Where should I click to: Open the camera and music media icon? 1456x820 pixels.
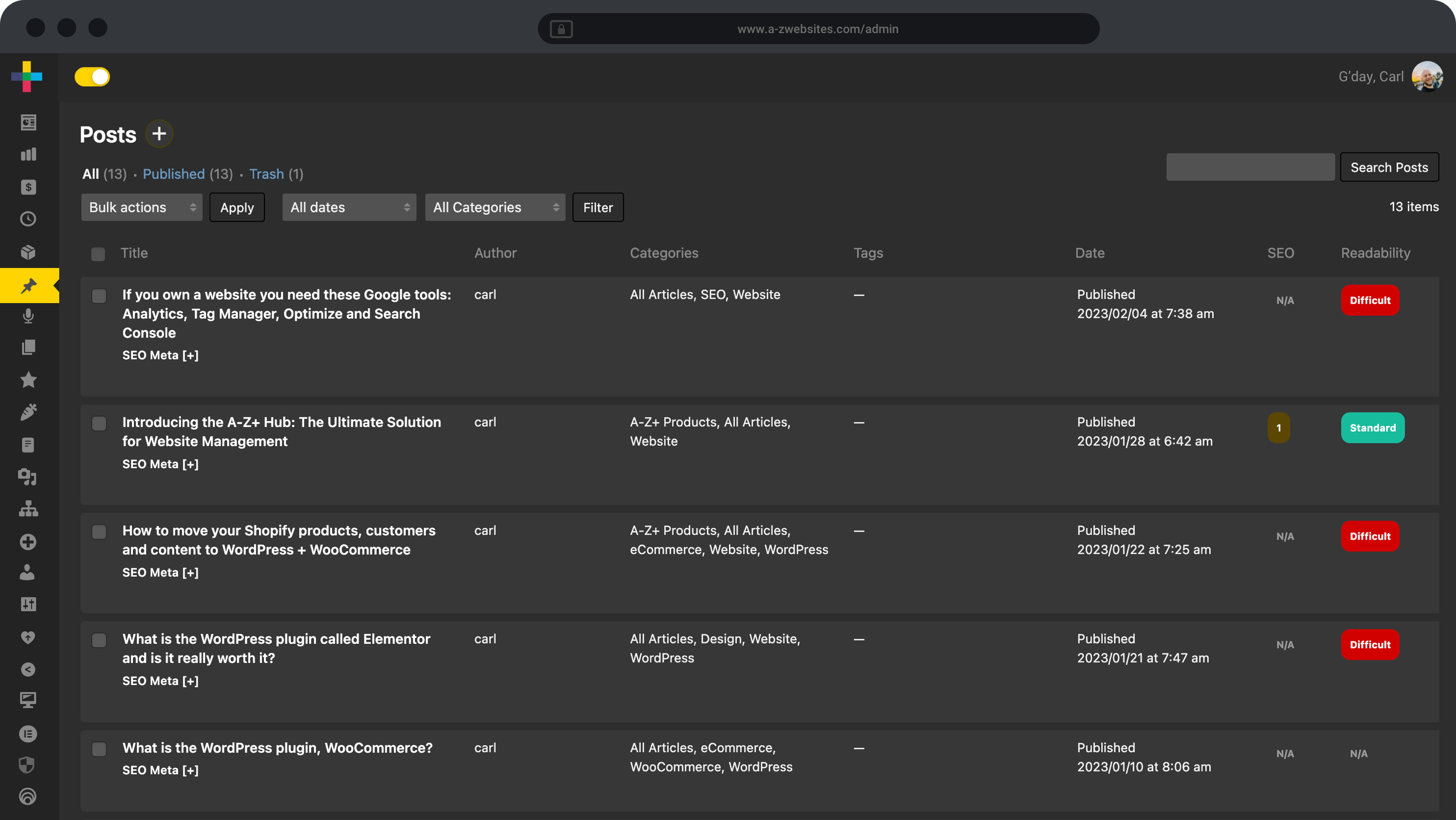tap(28, 477)
